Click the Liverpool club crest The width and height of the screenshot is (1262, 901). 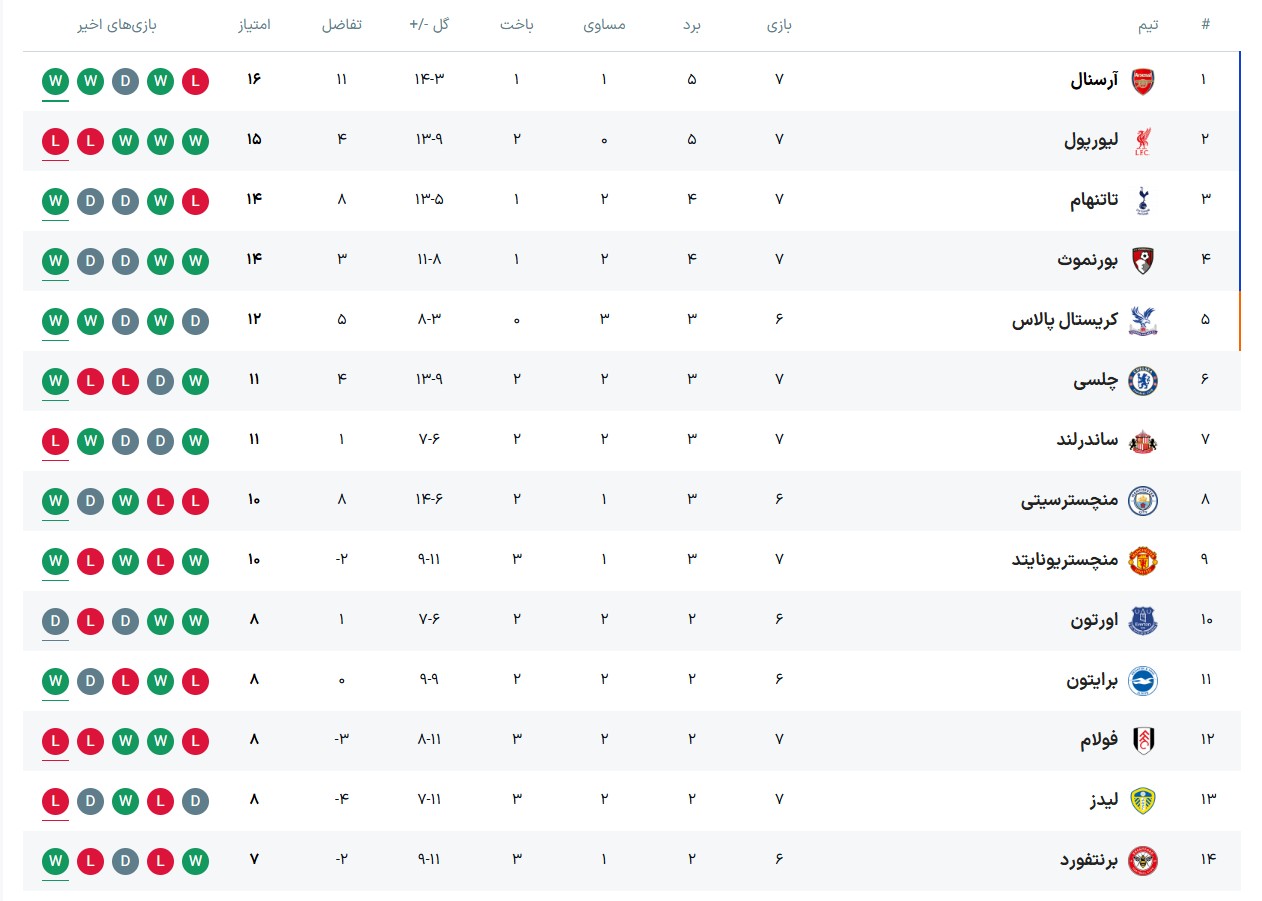click(1142, 140)
